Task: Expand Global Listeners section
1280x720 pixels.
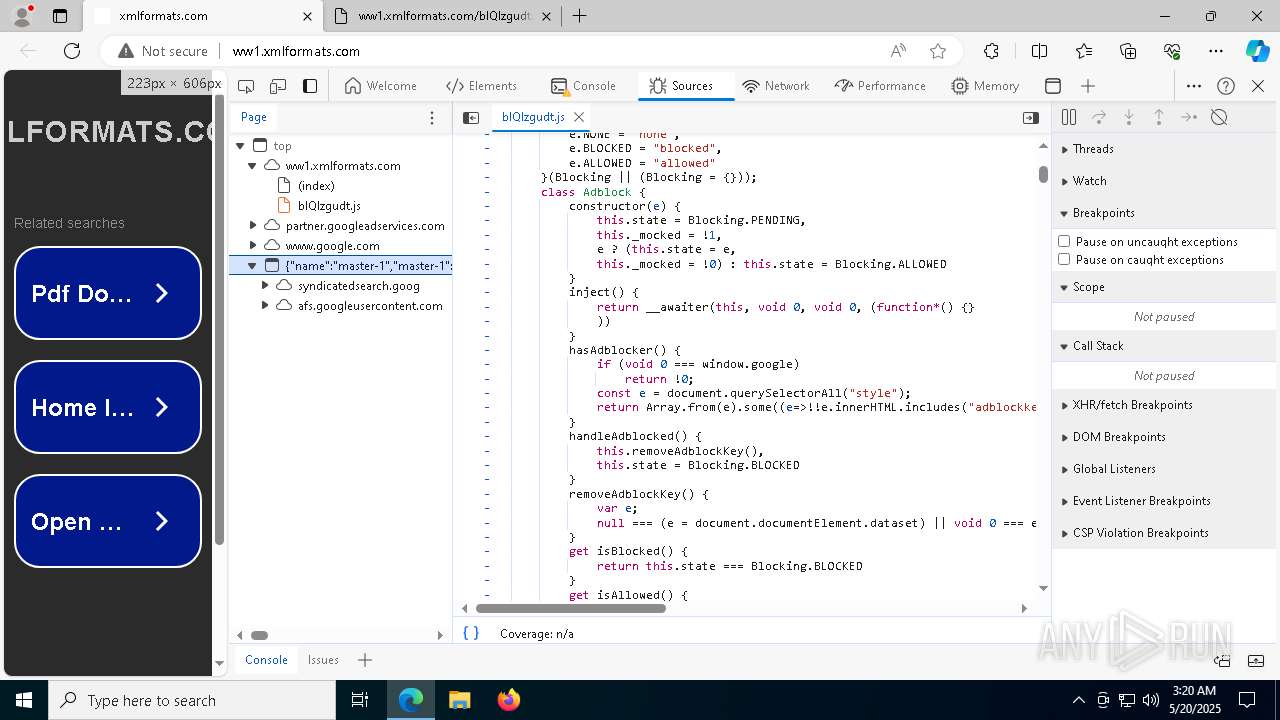Action: pyautogui.click(x=1166, y=469)
